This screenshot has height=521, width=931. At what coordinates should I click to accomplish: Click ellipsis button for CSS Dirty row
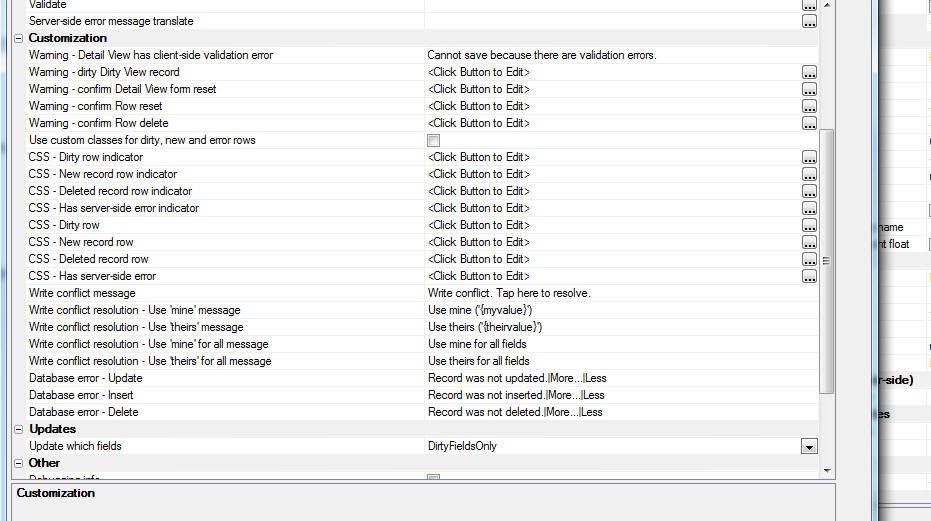point(809,225)
